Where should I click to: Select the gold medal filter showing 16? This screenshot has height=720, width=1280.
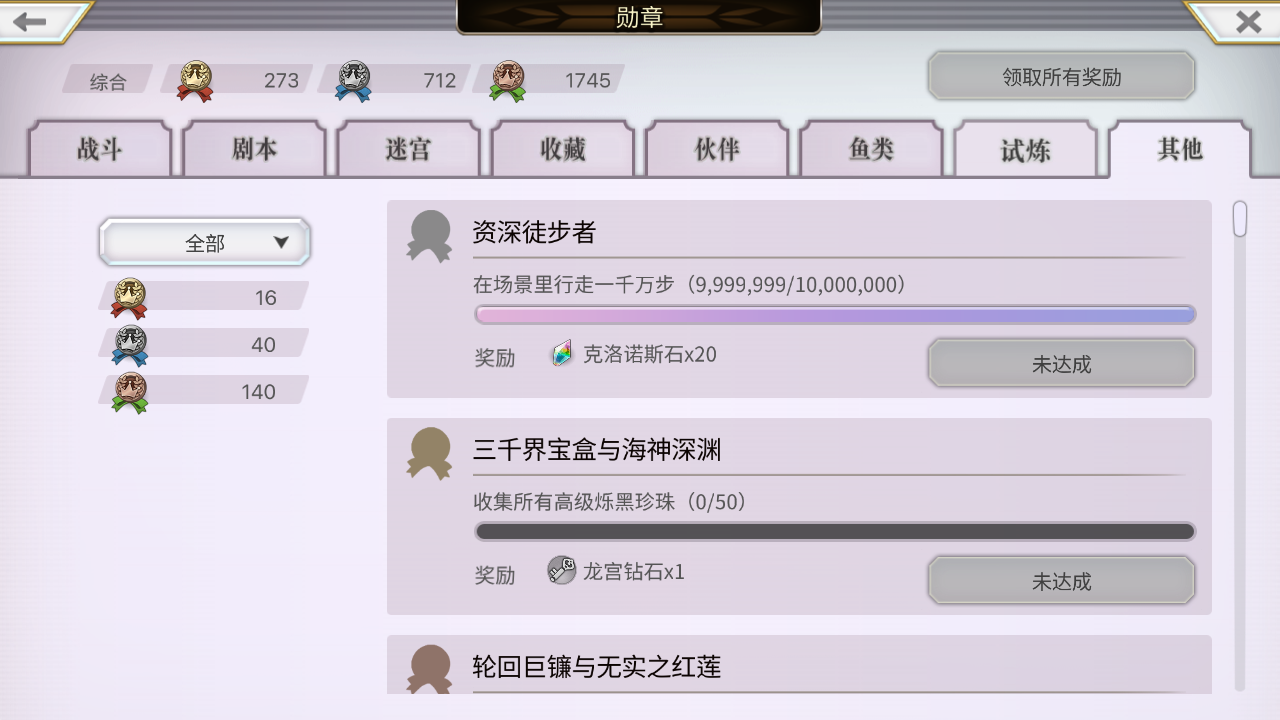[x=203, y=297]
